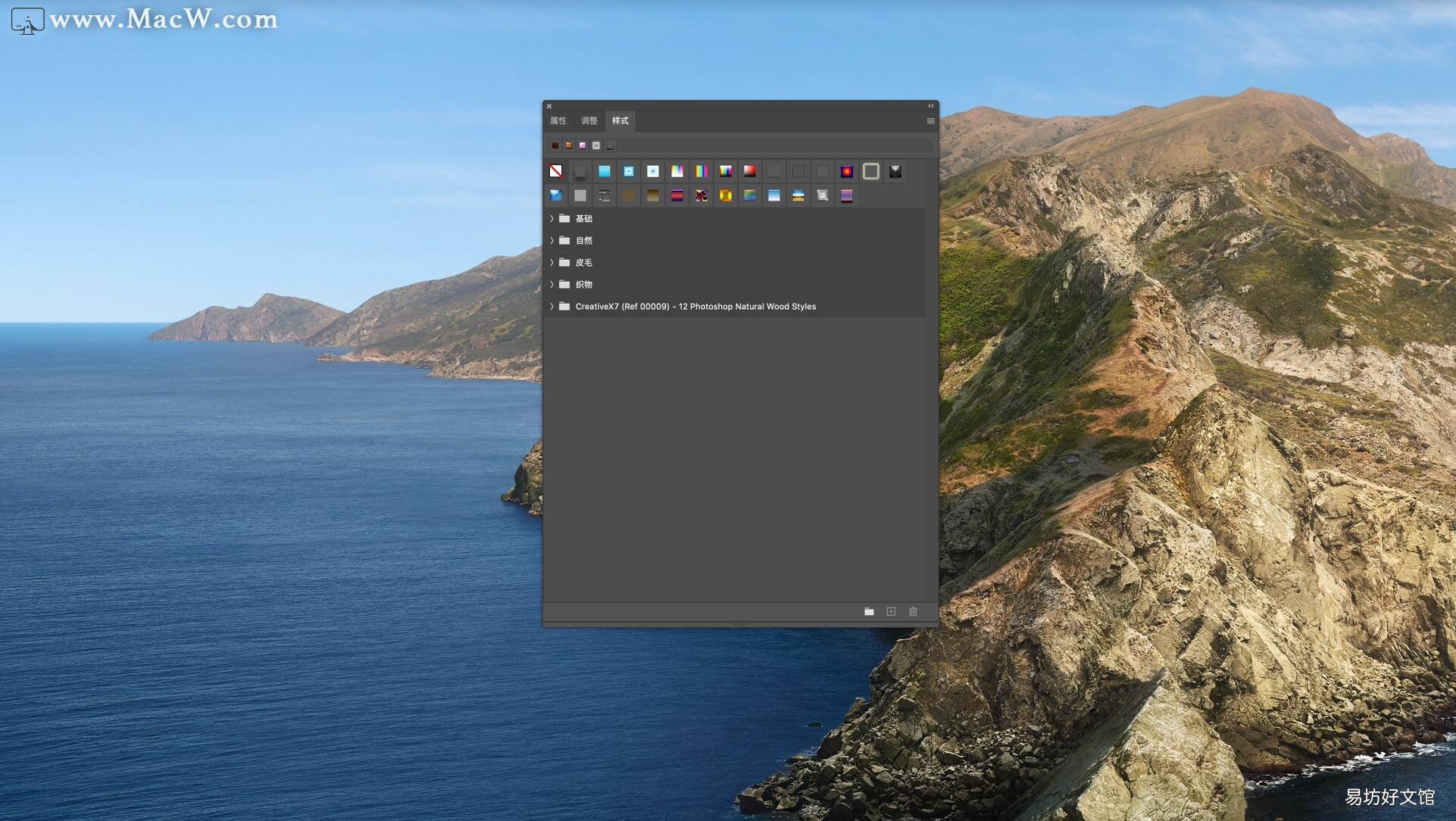Open the Styles panel options menu
The width and height of the screenshot is (1456, 821).
coord(930,121)
